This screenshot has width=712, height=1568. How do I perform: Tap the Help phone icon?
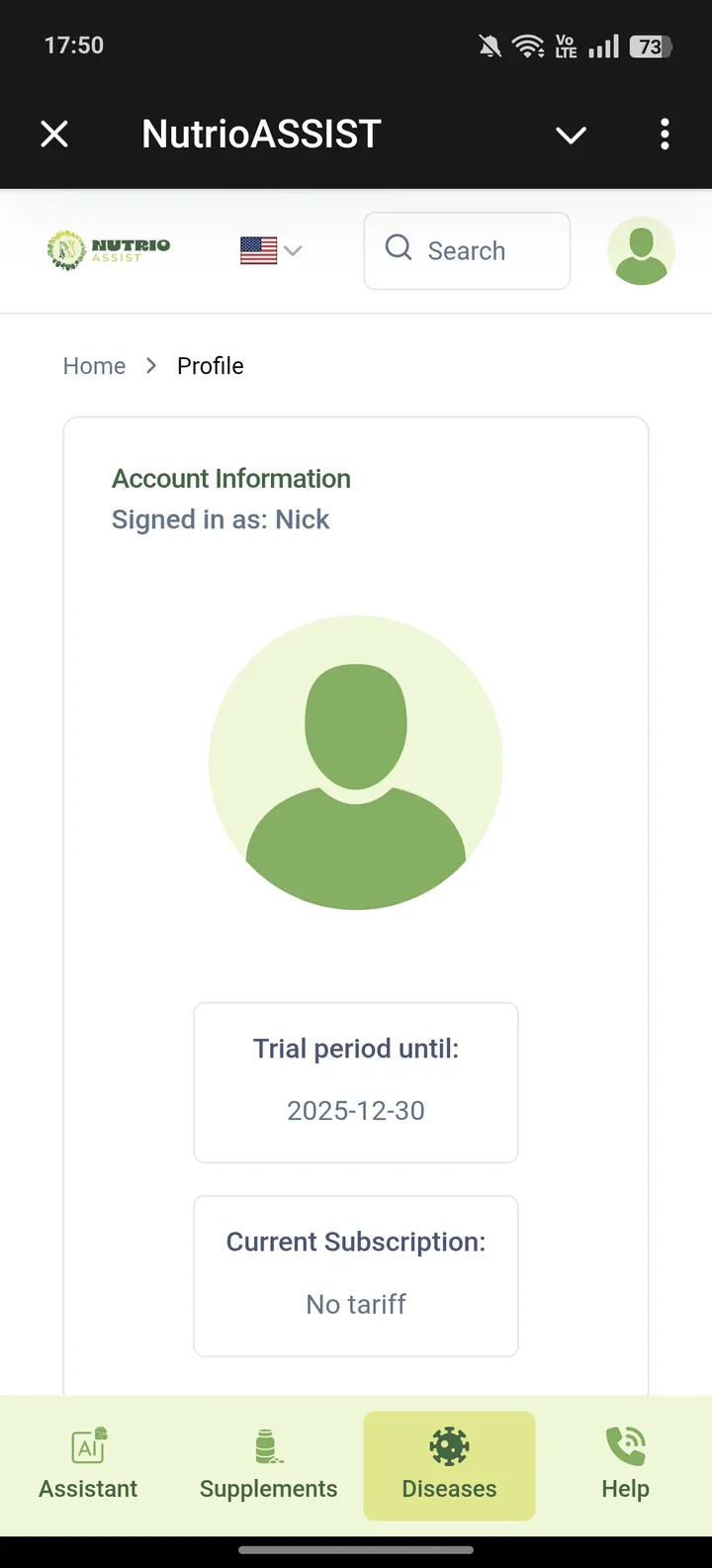coord(625,1446)
